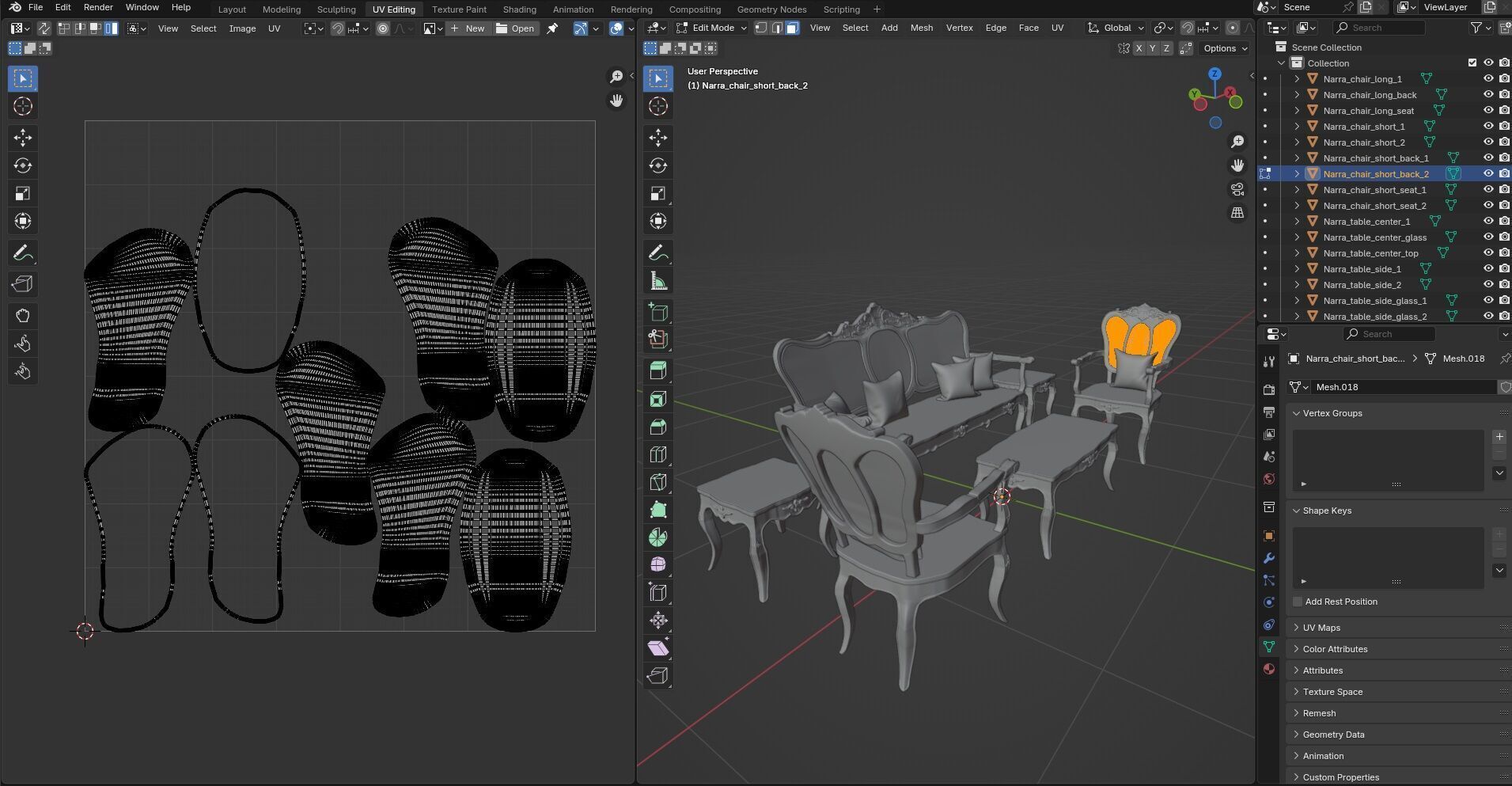Select the Add Cube tool
The image size is (1512, 786).
pos(658,312)
